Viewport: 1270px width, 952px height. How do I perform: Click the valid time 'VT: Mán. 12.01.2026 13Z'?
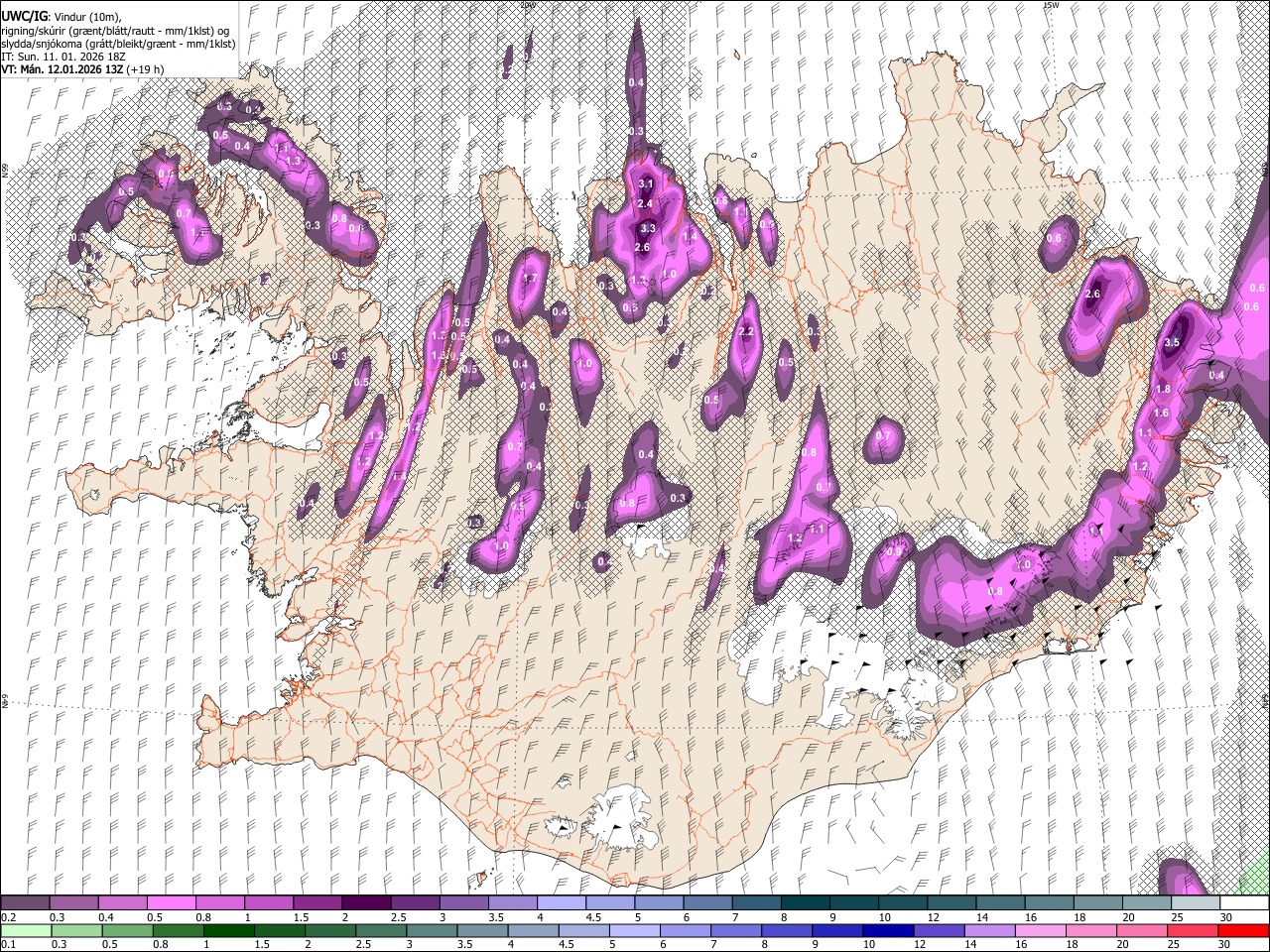pos(62,69)
